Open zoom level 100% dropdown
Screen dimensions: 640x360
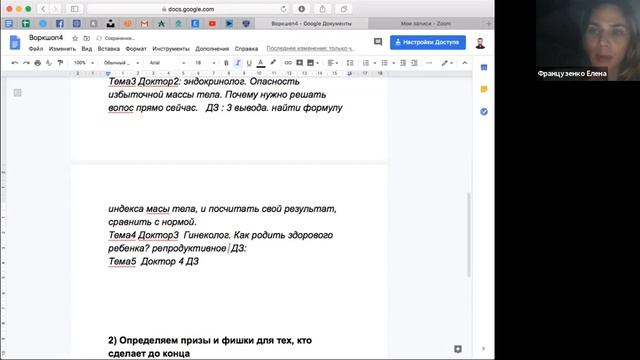[x=84, y=63]
